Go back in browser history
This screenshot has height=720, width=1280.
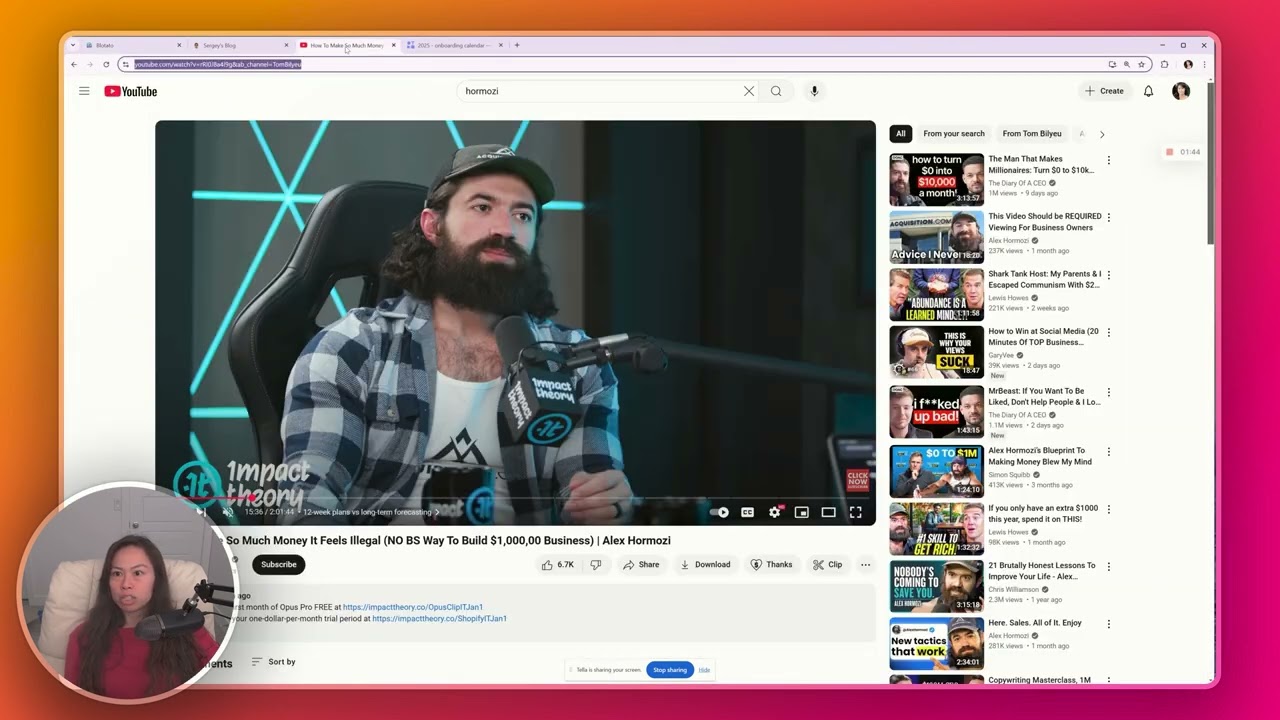(x=74, y=64)
